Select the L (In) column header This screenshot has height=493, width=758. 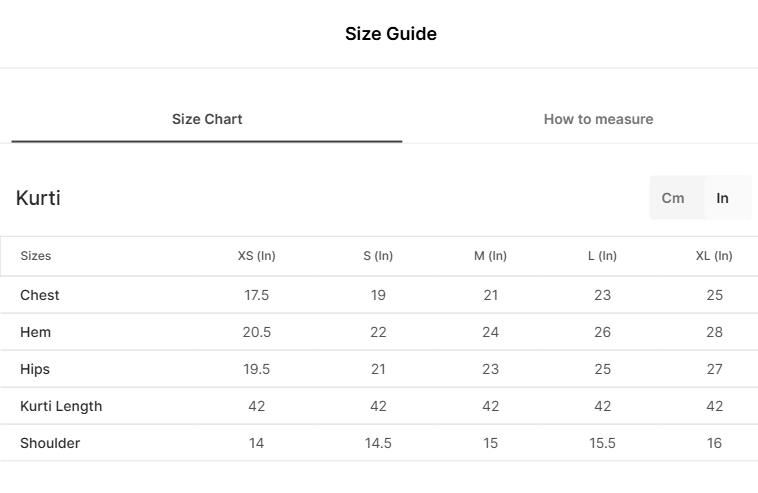(602, 256)
